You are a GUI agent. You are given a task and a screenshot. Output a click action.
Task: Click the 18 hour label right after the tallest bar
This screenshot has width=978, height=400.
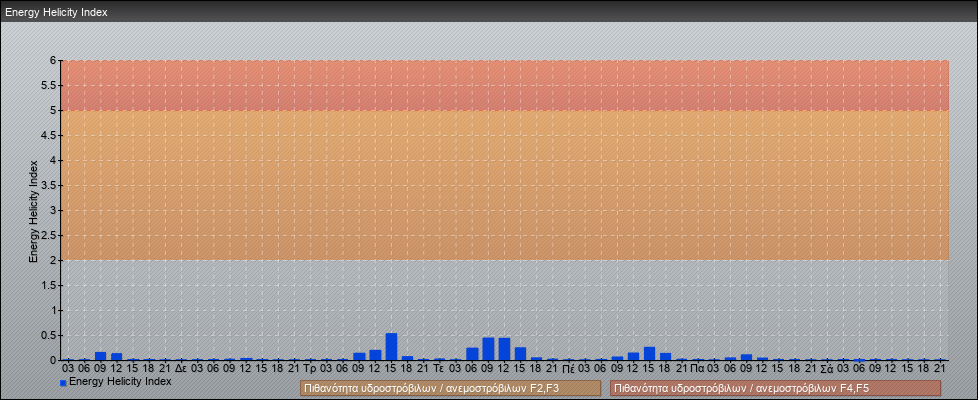[x=407, y=369]
